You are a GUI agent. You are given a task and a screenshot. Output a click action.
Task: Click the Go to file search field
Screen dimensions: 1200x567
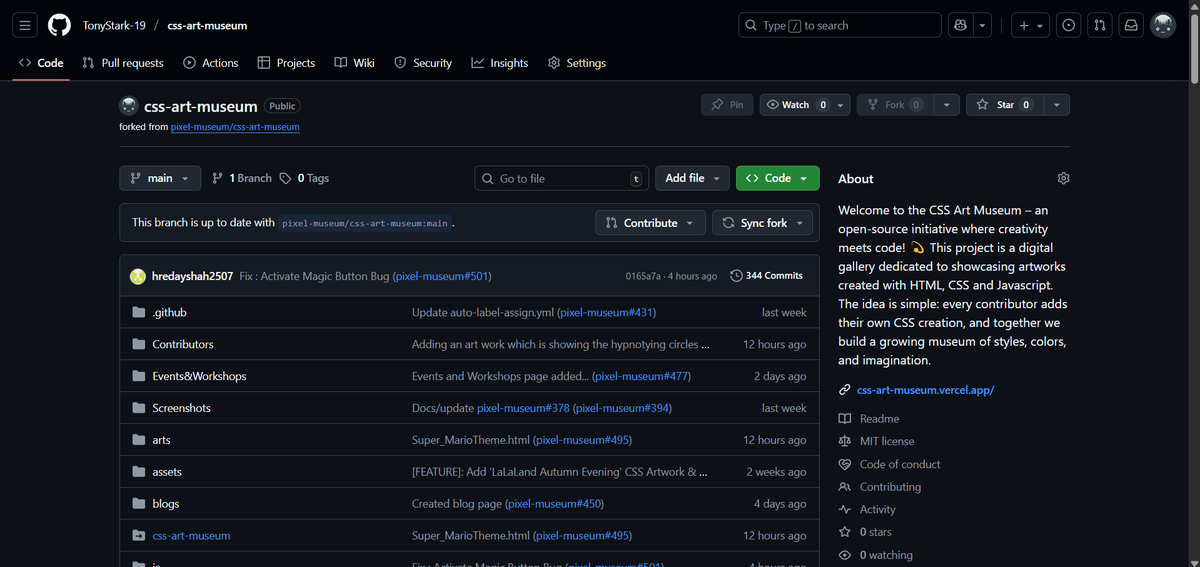(561, 178)
